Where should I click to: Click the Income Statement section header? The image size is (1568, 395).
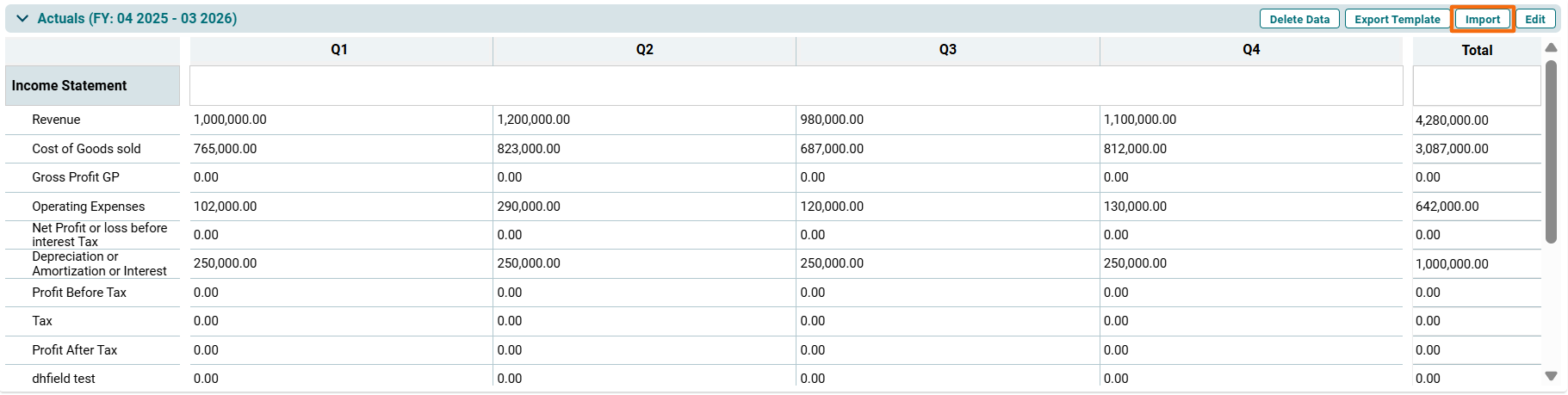(x=69, y=86)
